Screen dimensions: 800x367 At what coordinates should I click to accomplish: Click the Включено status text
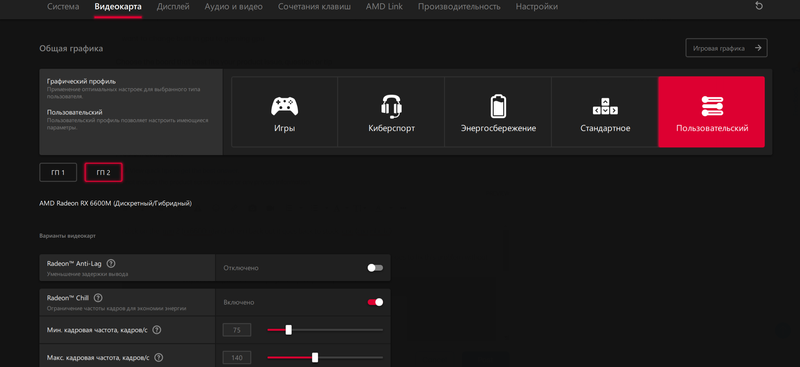239,303
